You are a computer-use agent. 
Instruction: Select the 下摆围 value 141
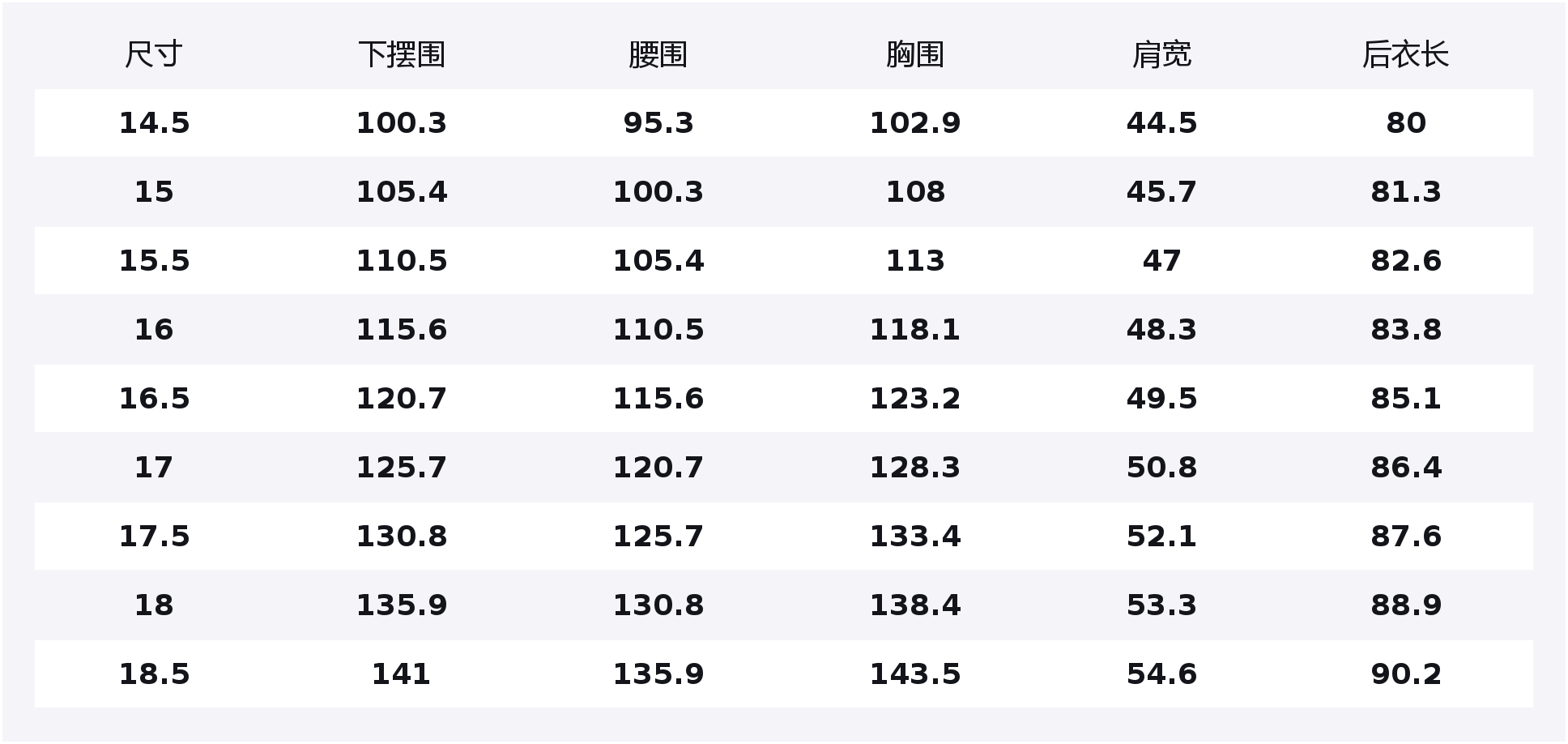point(402,674)
